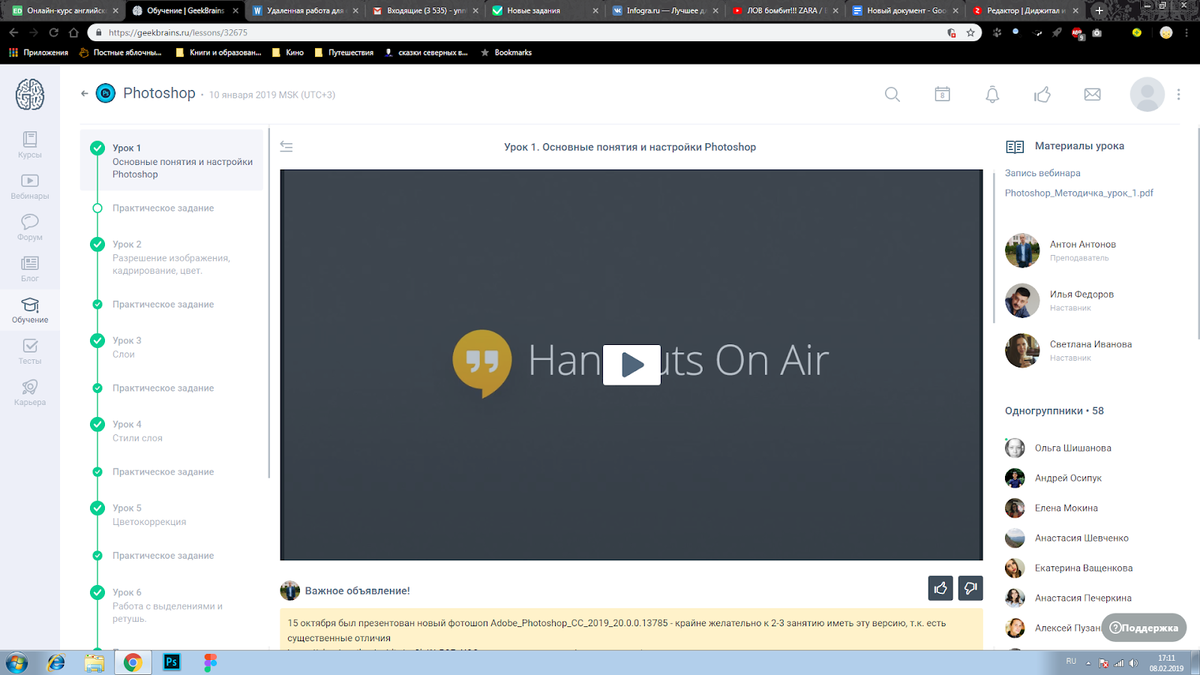
Task: Open messages envelope icon
Action: click(1092, 94)
